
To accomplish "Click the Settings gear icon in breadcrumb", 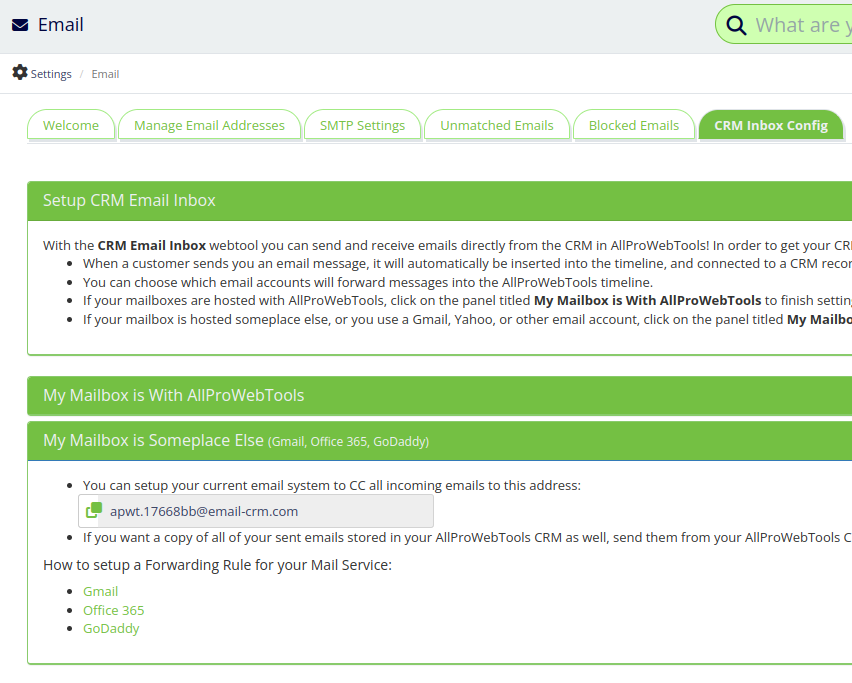I will 20,72.
